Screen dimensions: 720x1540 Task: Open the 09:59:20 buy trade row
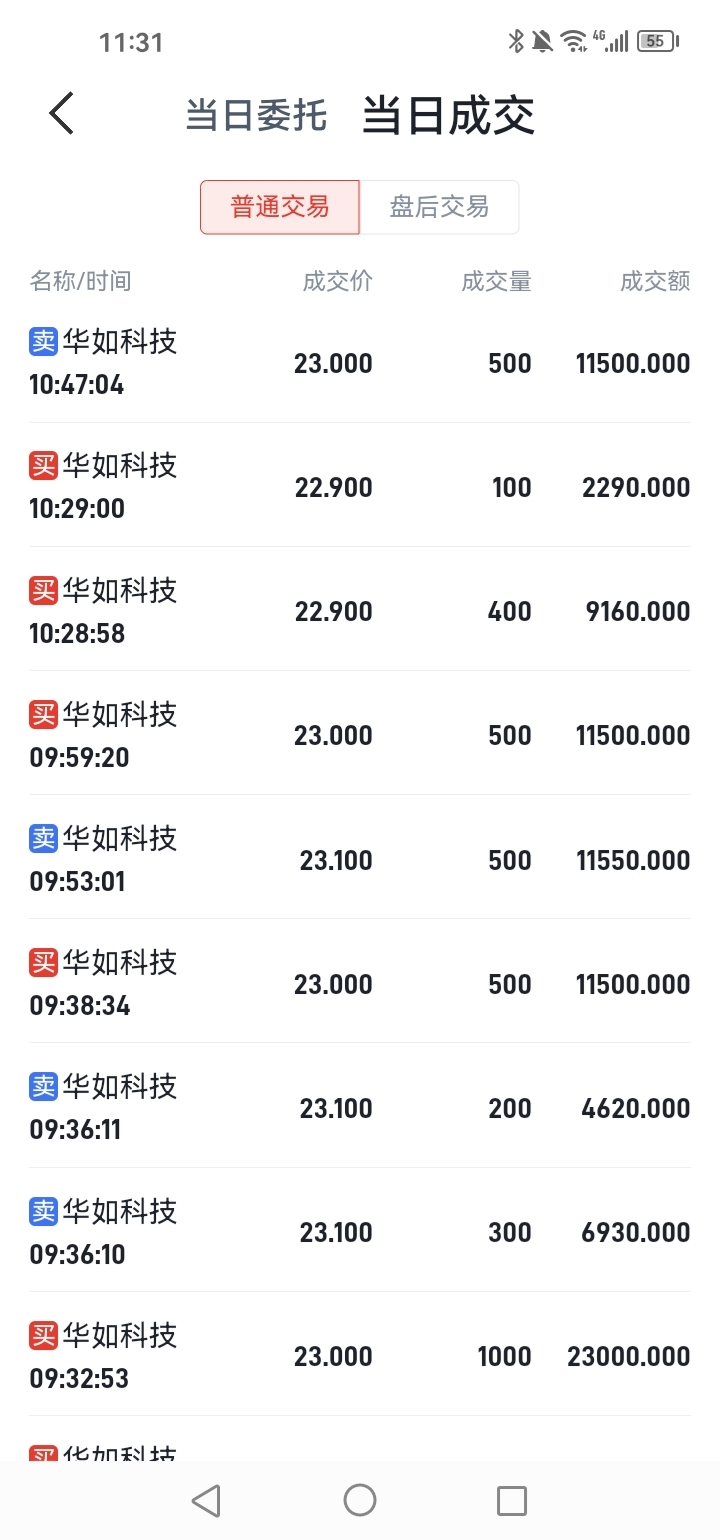[360, 733]
